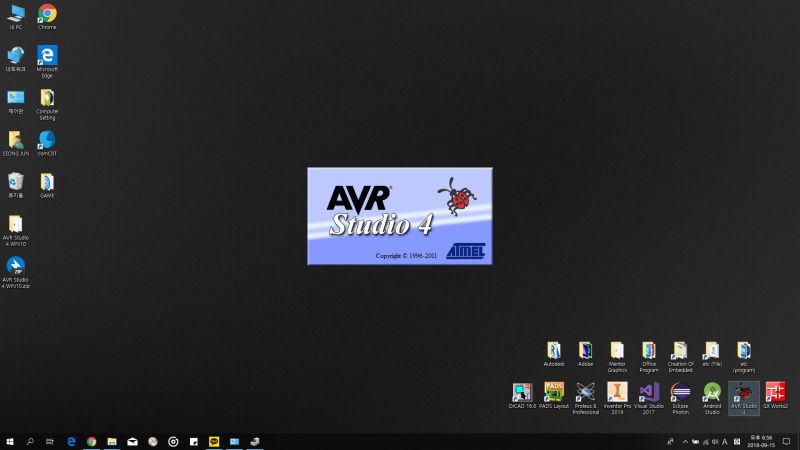Select the Adobe folder
Screen dimensions: 800x450
pos(585,354)
